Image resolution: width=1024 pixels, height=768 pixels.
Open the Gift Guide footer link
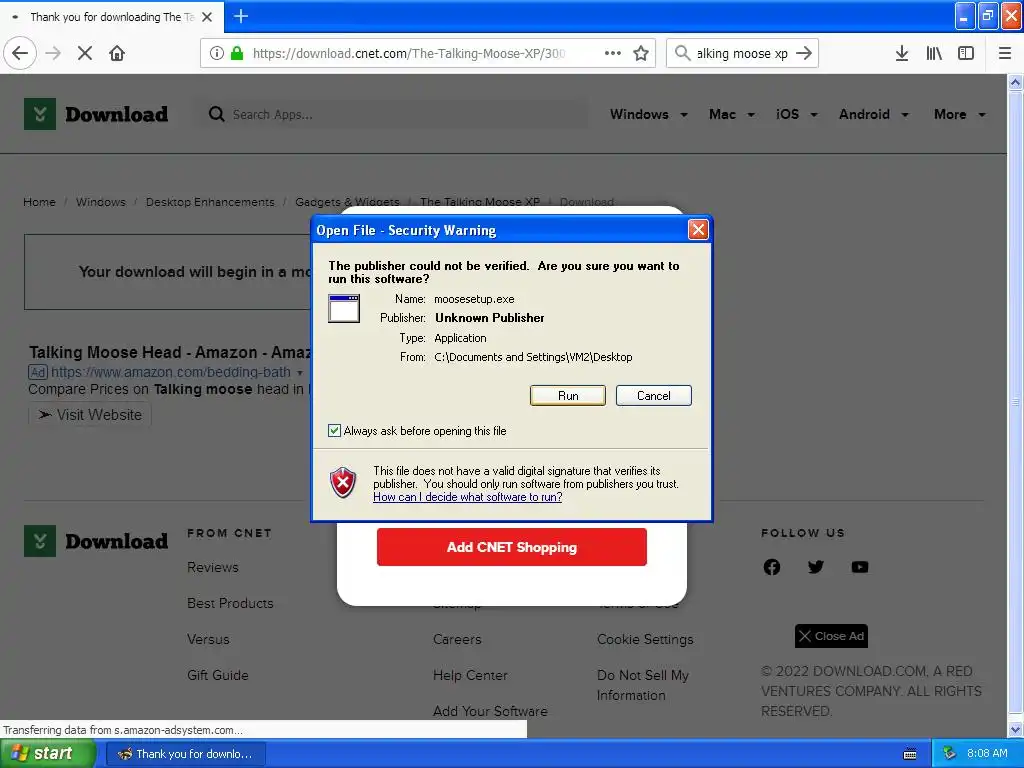pyautogui.click(x=217, y=675)
